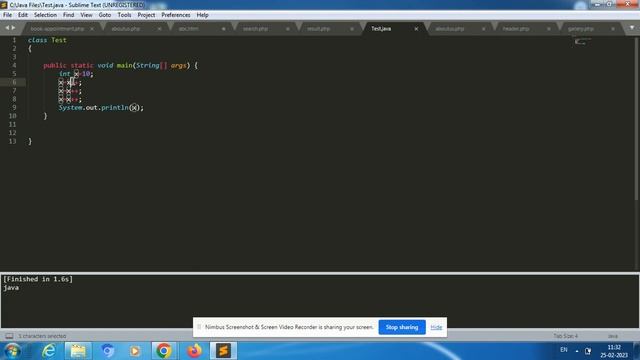Open the Edit menu
640x360 pixels.
coord(23,15)
